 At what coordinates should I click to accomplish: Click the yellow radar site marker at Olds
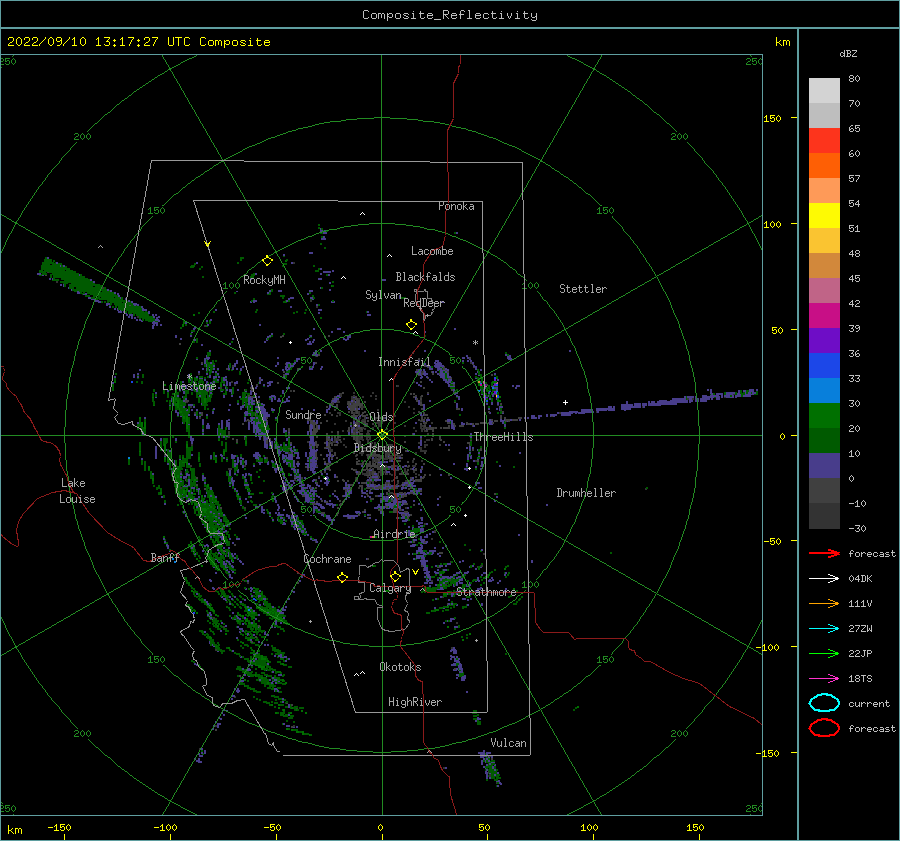click(x=382, y=435)
